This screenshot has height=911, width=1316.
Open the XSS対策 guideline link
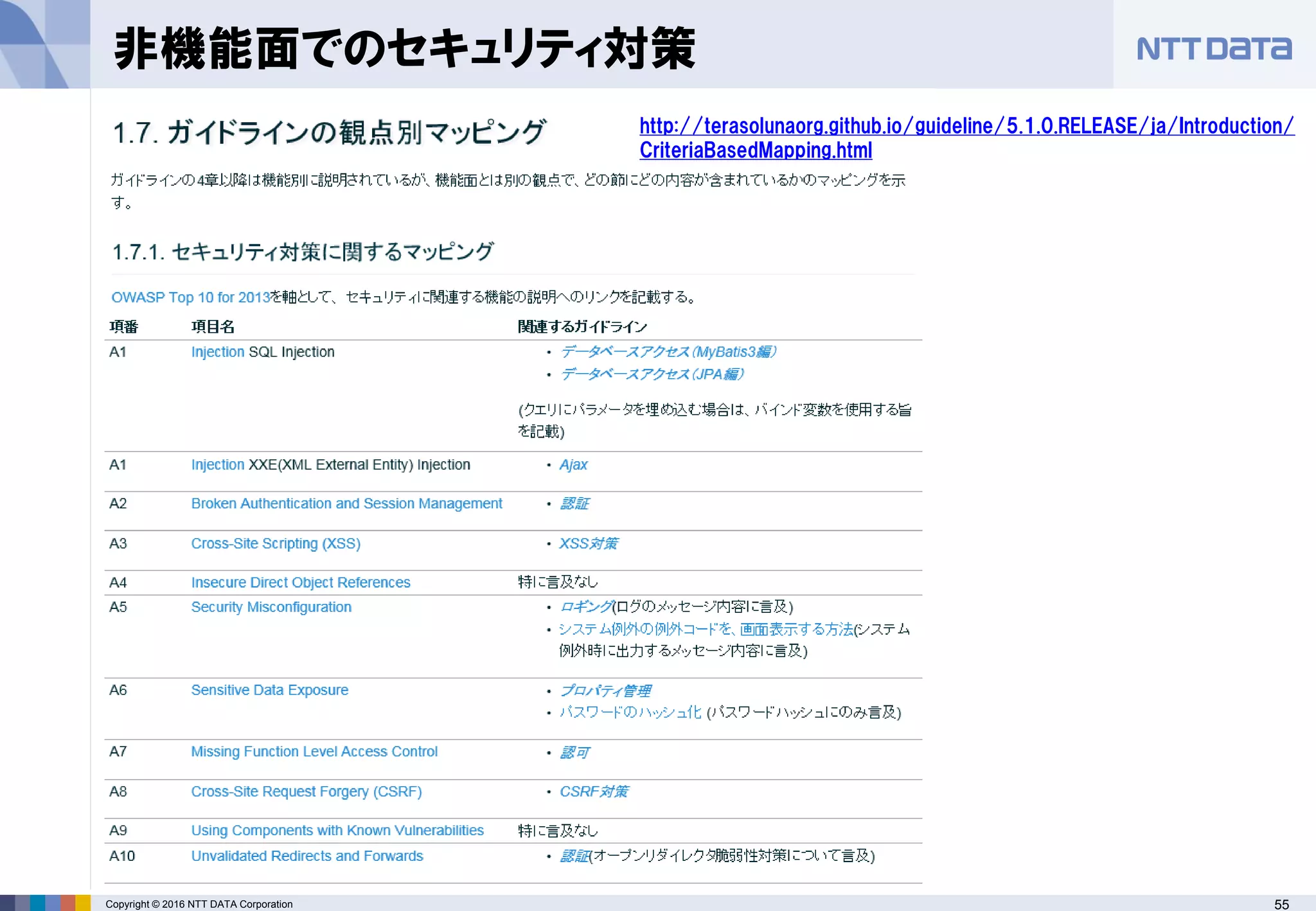(588, 544)
